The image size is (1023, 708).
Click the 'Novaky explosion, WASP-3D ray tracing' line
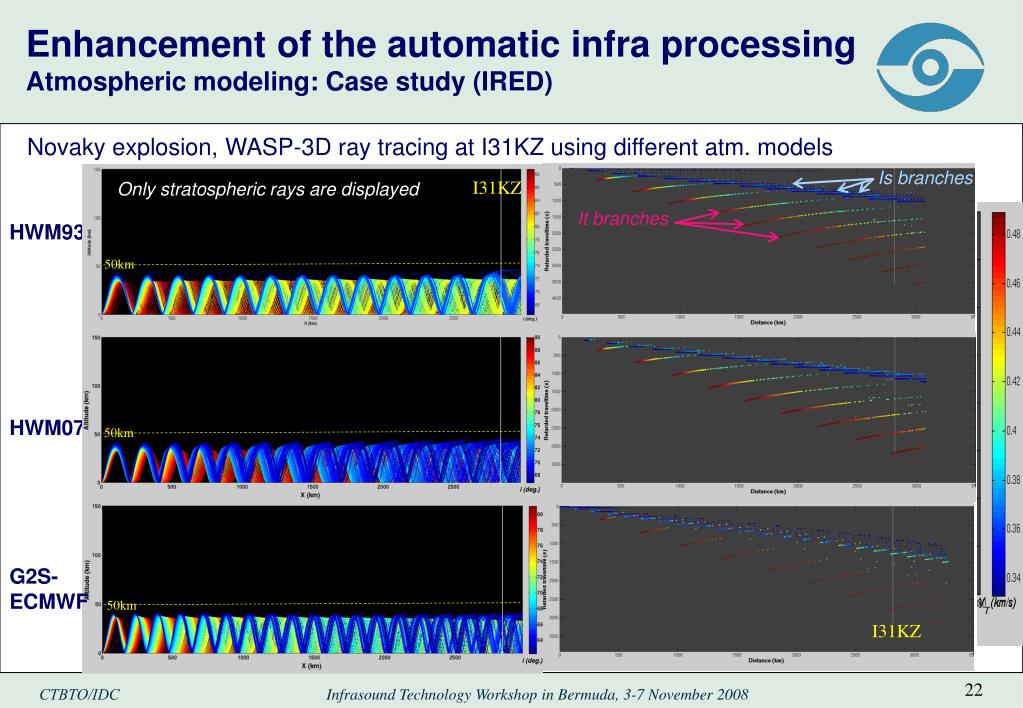[429, 147]
